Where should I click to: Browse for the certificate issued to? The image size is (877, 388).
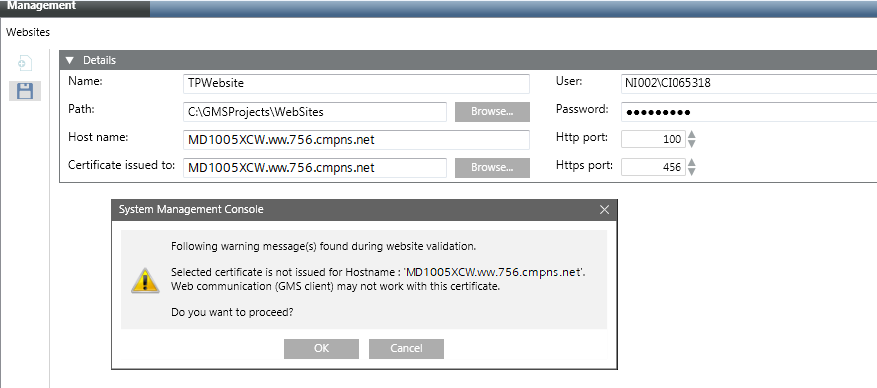pos(492,167)
